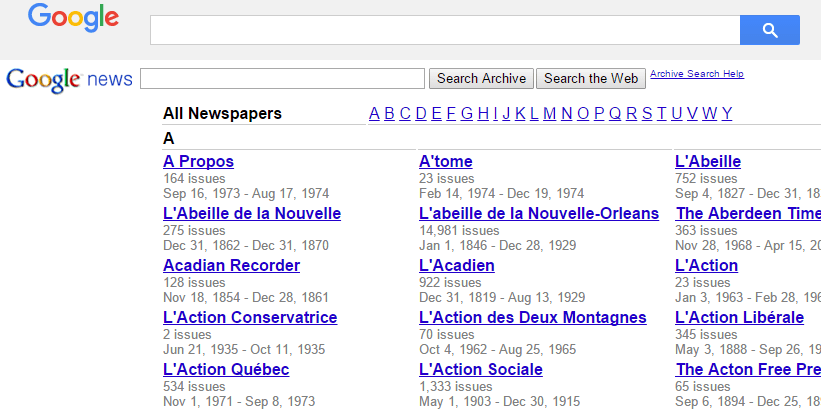Jump to letter D in index
Screen dimensions: 821x414
click(421, 114)
